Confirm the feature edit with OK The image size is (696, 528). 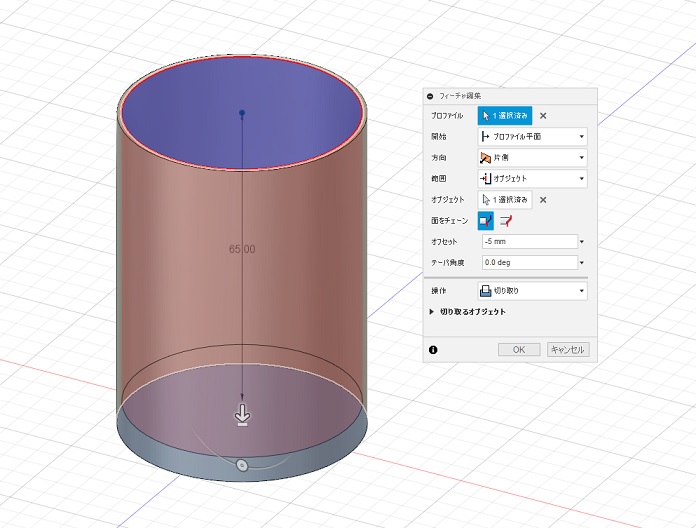pyautogui.click(x=519, y=350)
